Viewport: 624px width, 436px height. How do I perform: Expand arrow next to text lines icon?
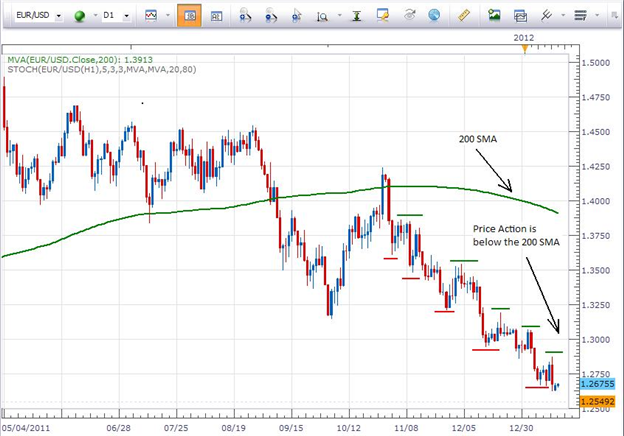597,16
